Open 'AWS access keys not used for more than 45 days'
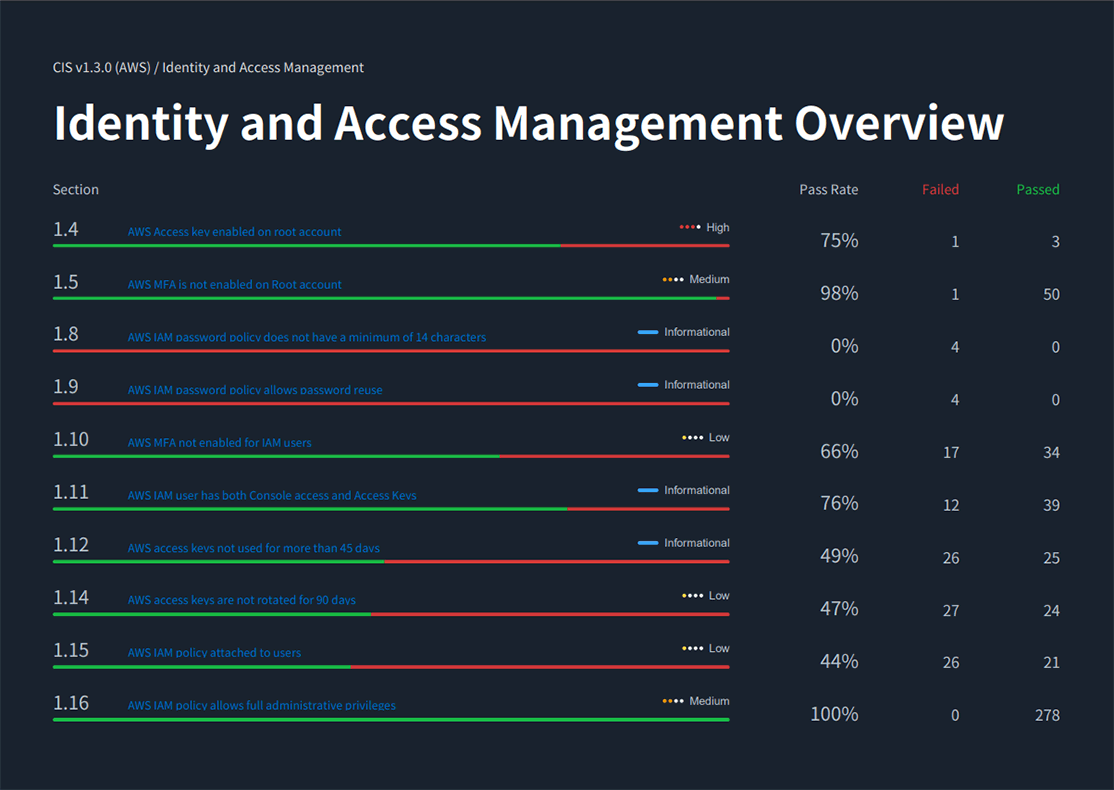The height and width of the screenshot is (790, 1114). (254, 548)
